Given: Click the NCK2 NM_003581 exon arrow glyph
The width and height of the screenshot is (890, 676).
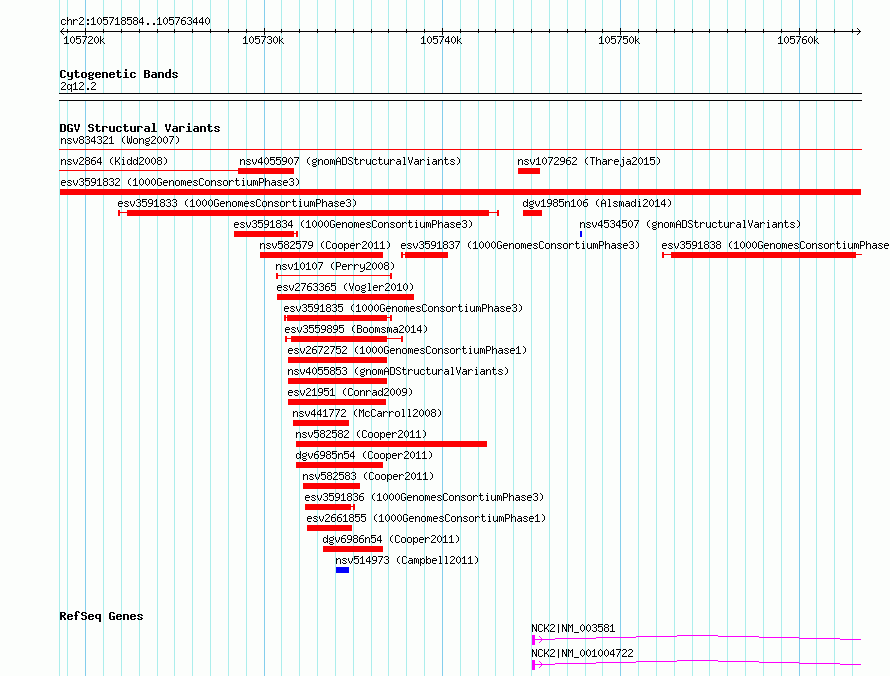Looking at the screenshot, I should point(536,640).
